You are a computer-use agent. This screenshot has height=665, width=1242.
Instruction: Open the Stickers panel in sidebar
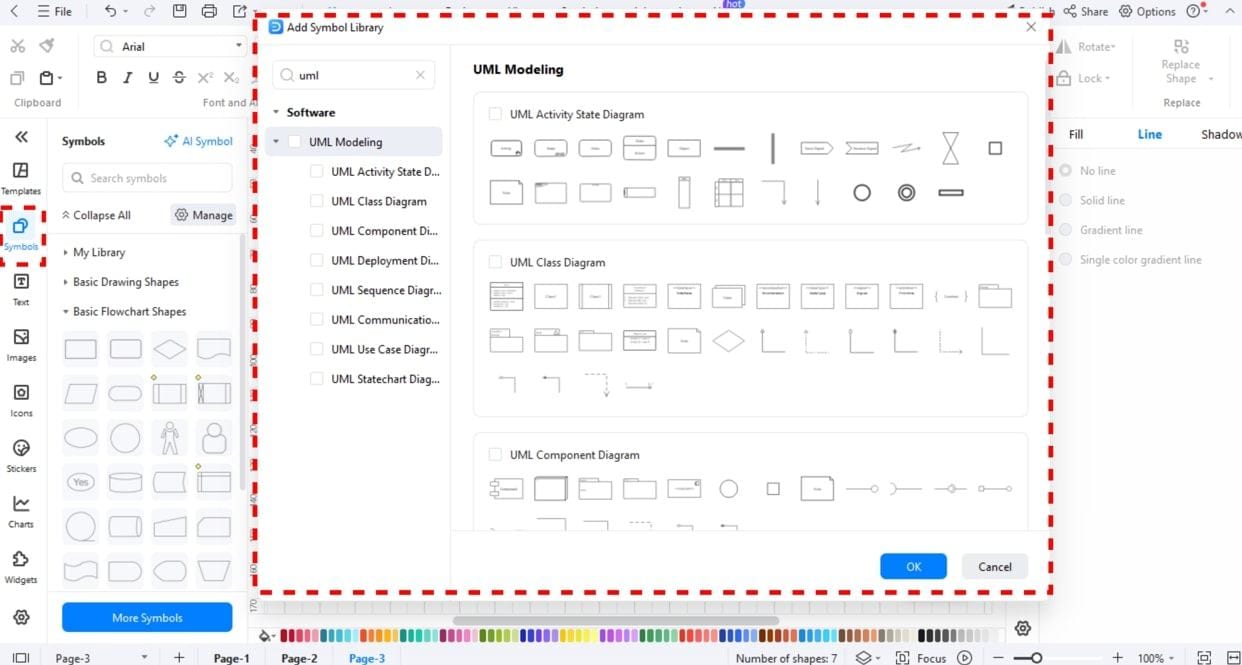point(21,456)
